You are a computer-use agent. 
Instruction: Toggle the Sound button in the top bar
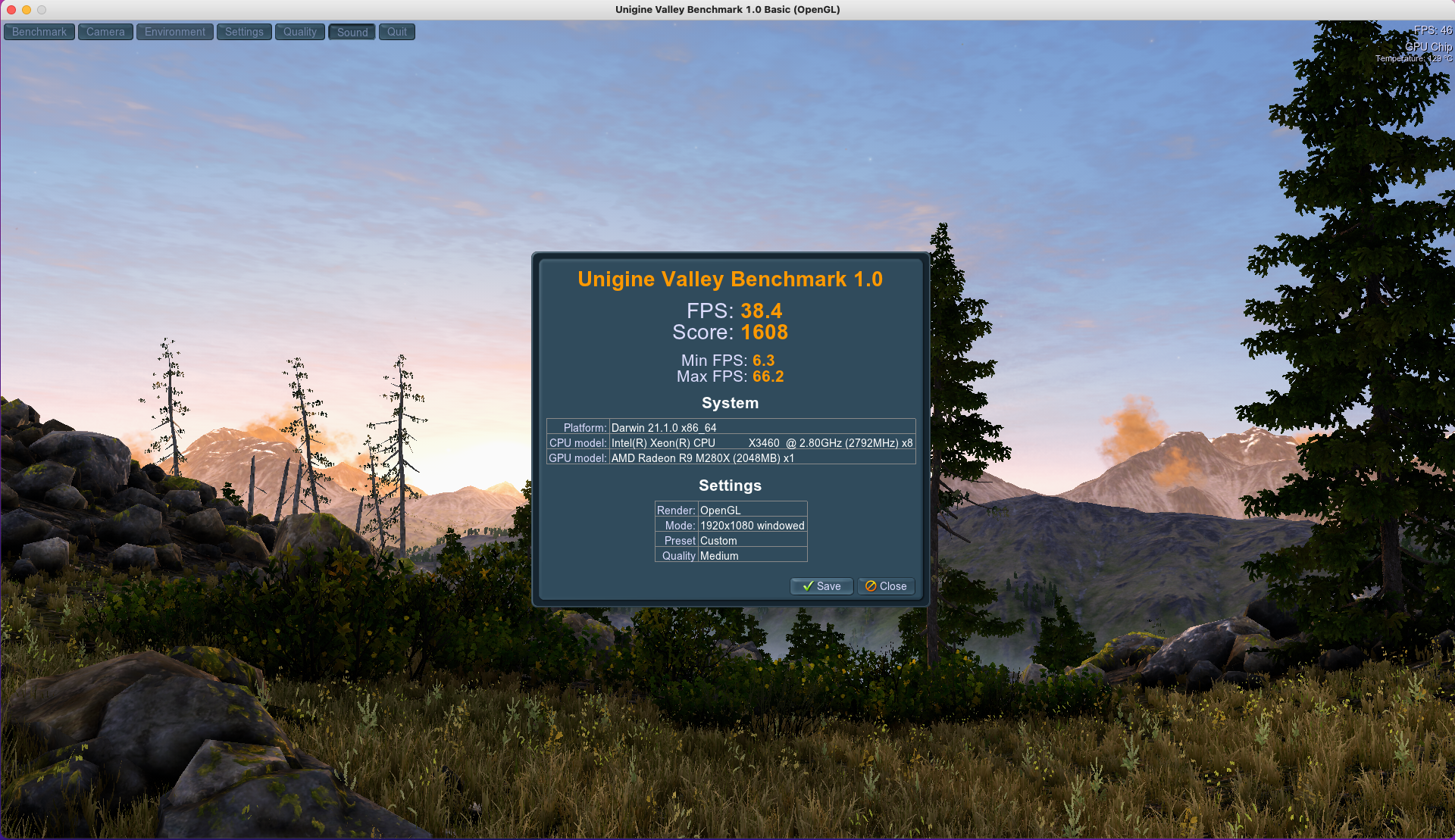tap(352, 32)
